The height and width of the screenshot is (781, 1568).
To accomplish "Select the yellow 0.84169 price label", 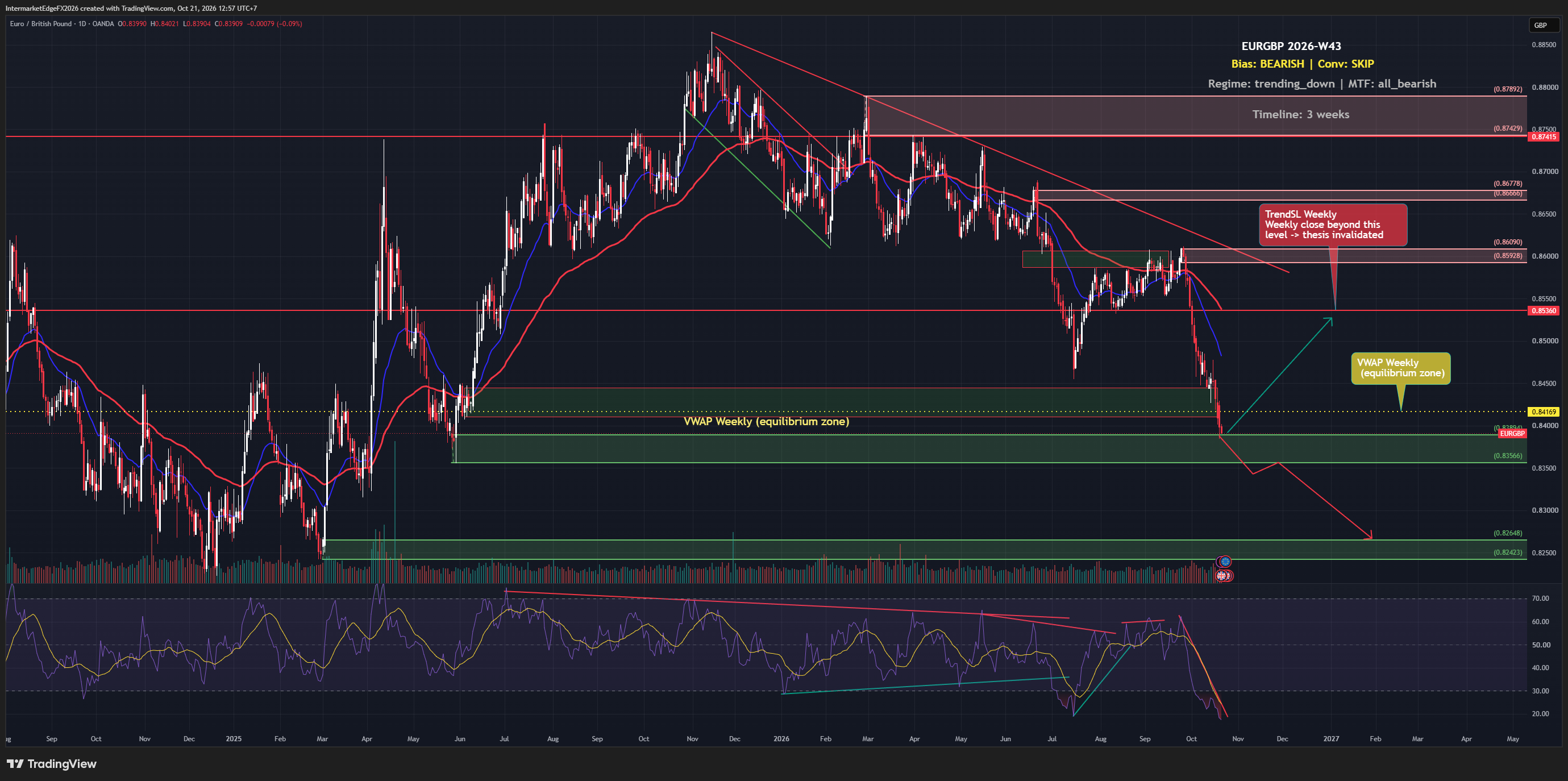I will (x=1543, y=412).
